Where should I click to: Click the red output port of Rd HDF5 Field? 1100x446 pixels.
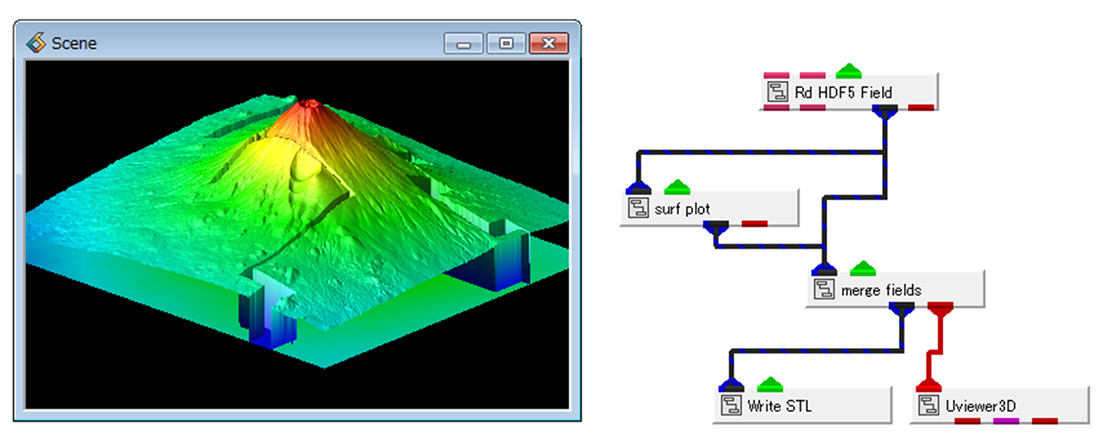pyautogui.click(x=921, y=107)
